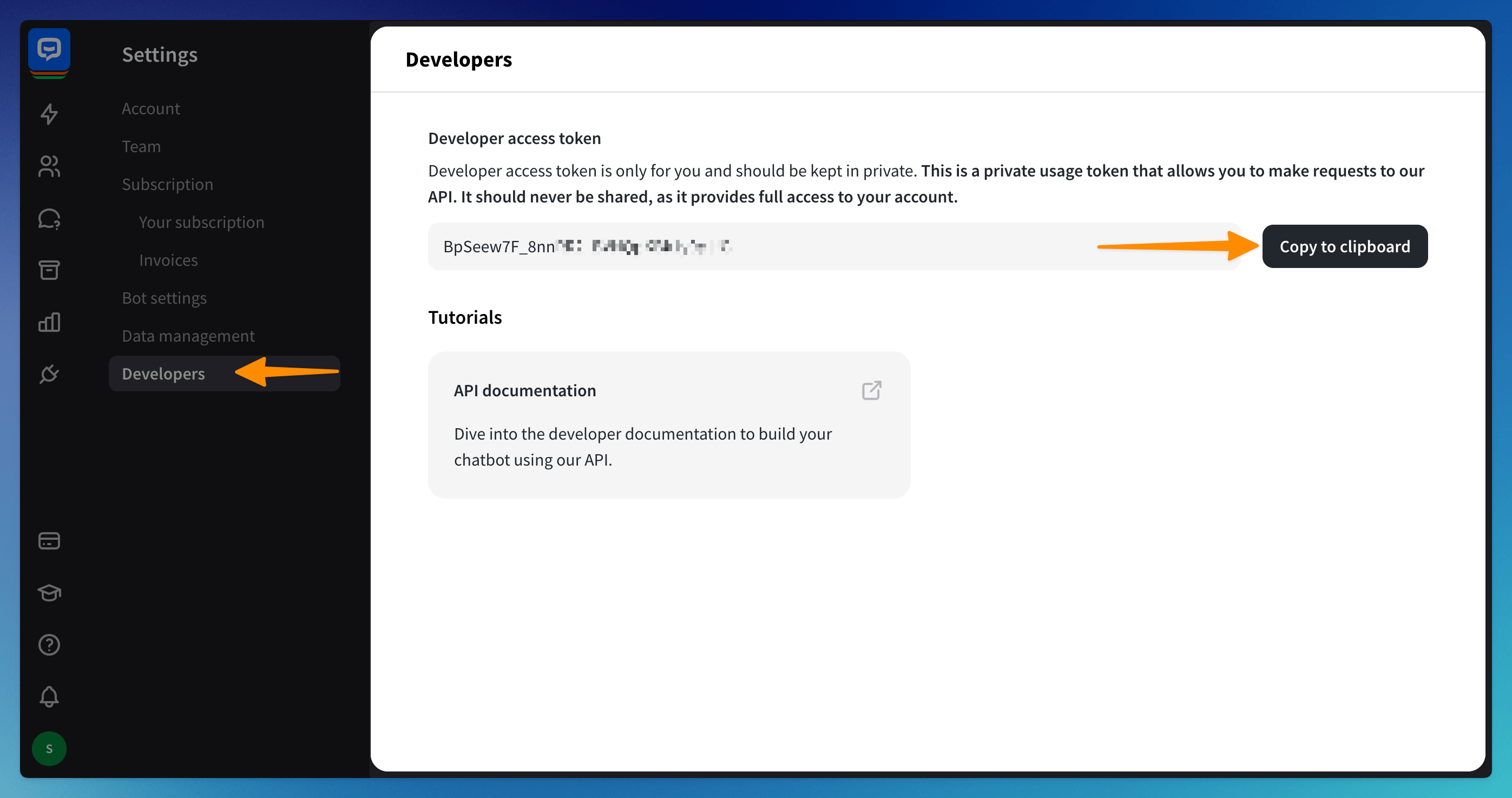Open the notifications bell icon
Viewport: 1512px width, 798px height.
coord(49,697)
